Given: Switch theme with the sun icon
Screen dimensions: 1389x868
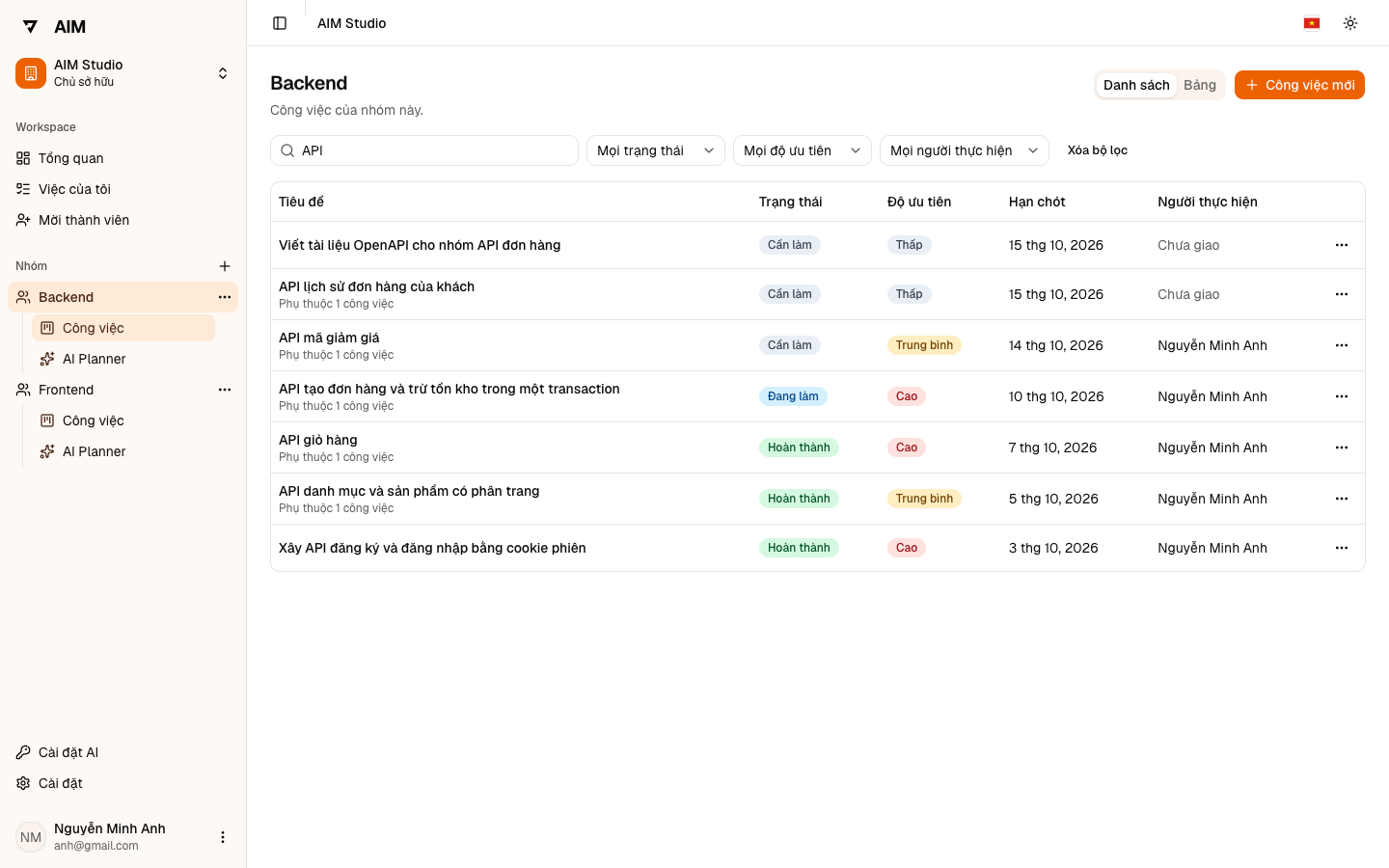Looking at the screenshot, I should (x=1350, y=23).
